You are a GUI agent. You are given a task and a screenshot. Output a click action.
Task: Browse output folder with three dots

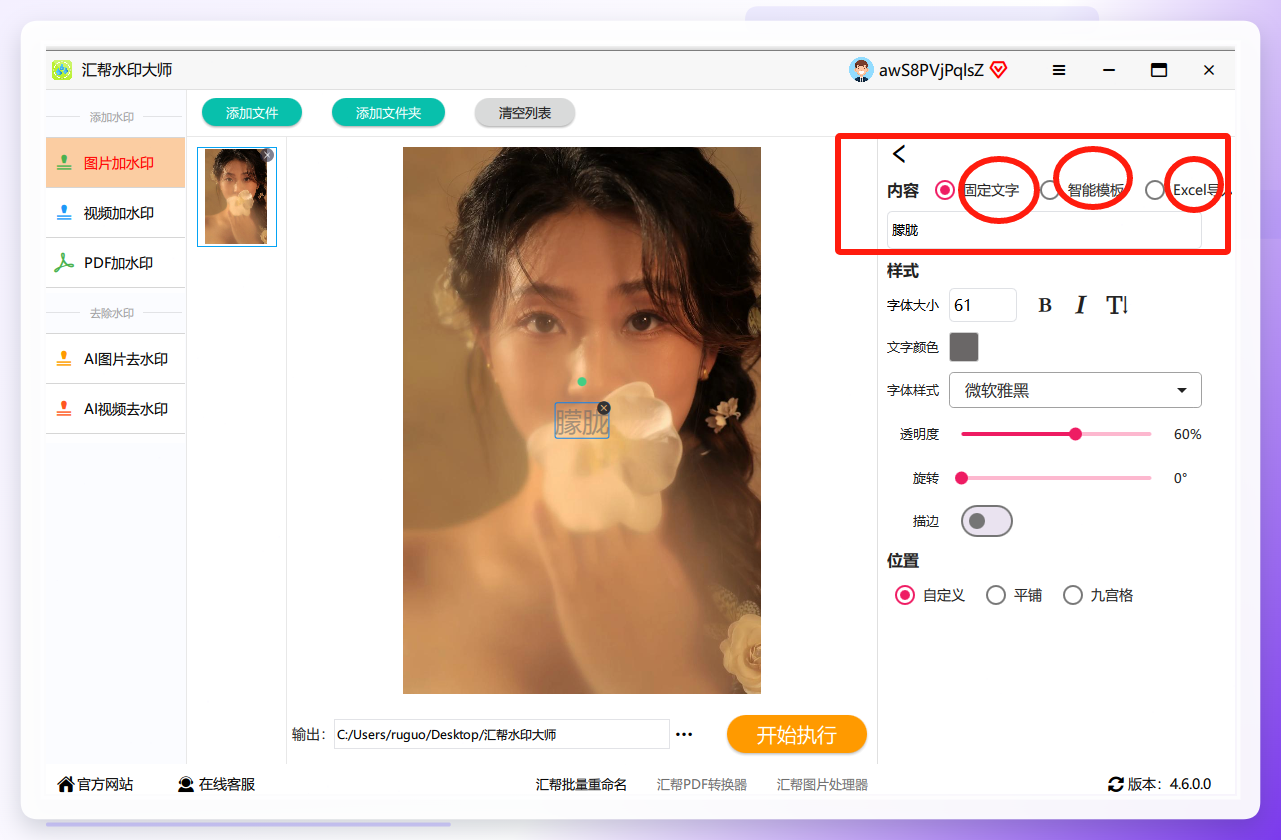pos(684,734)
